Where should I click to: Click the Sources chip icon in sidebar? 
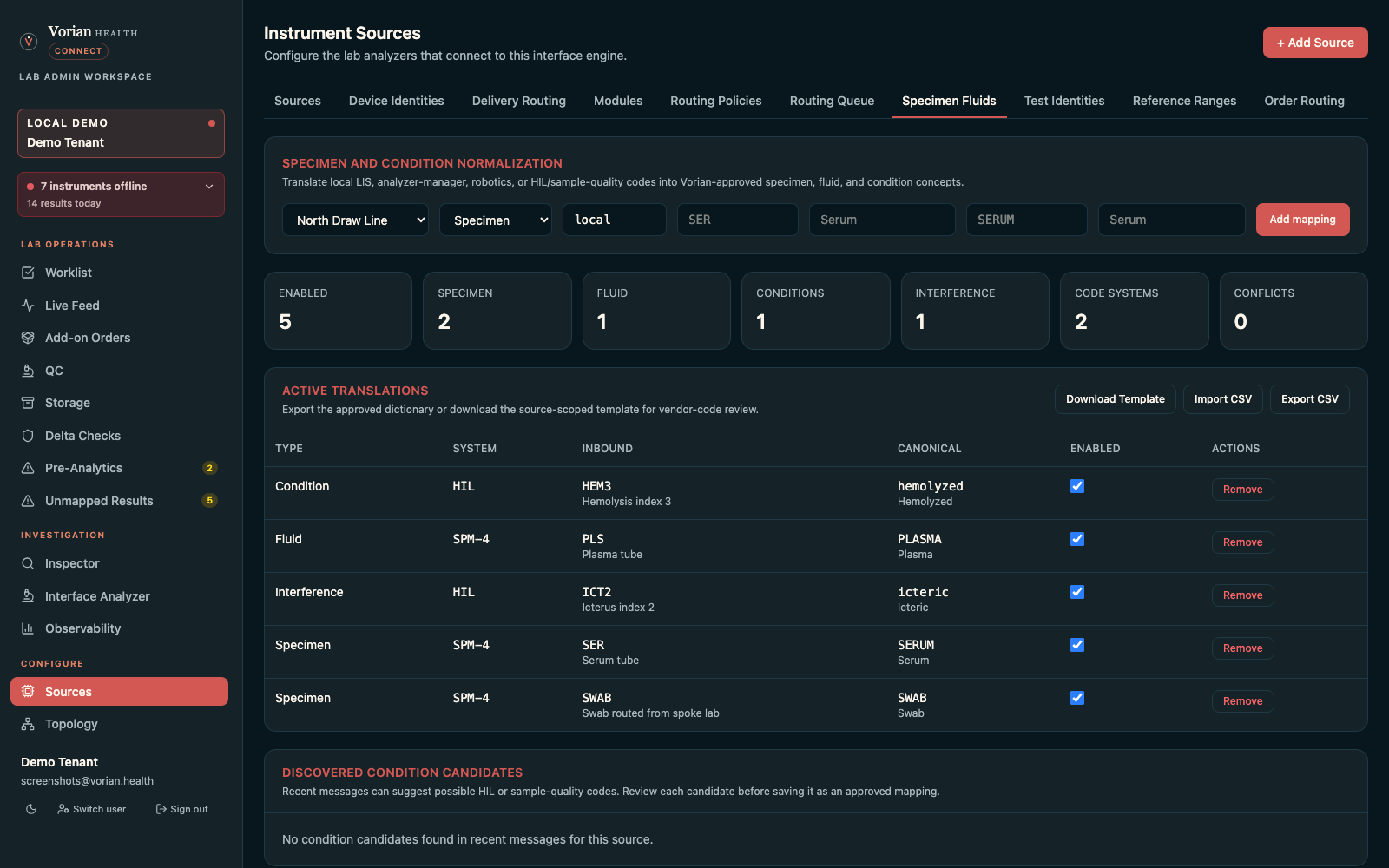(x=28, y=692)
